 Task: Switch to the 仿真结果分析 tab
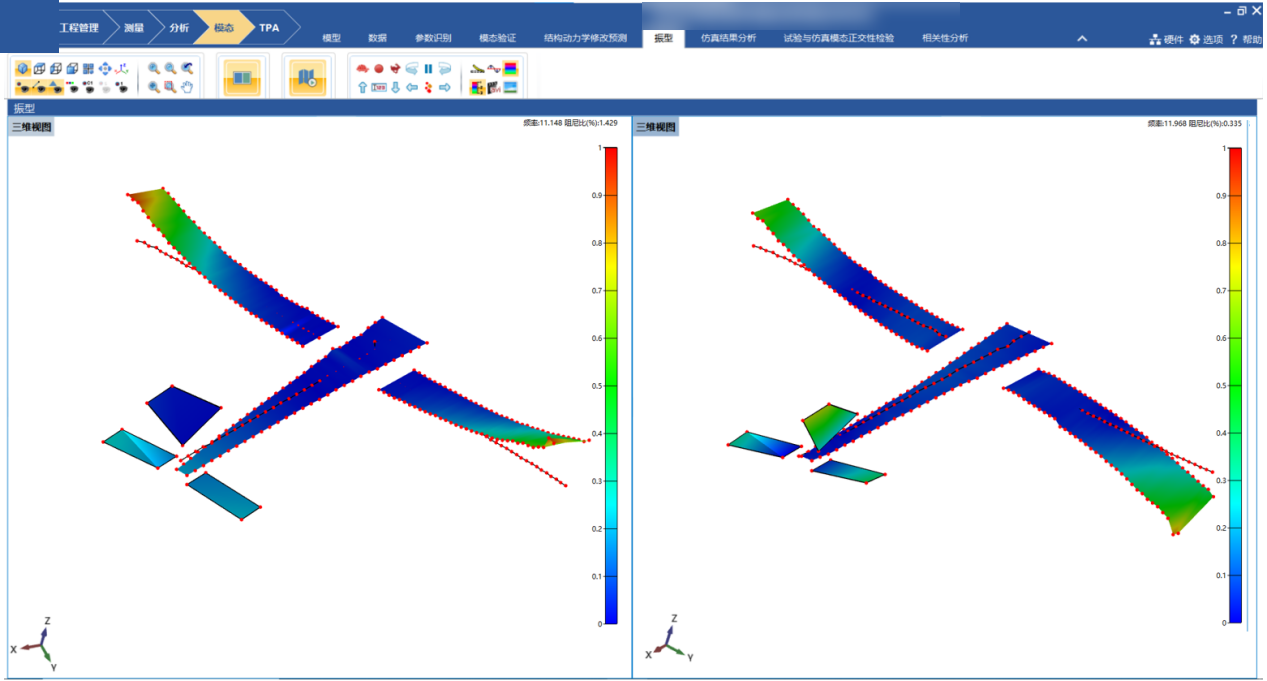pyautogui.click(x=728, y=38)
